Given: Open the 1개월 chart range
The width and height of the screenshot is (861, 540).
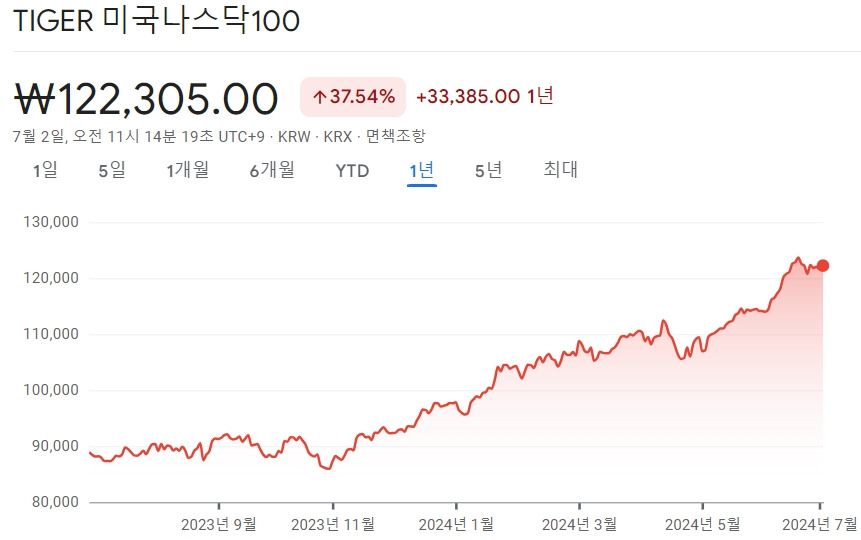Looking at the screenshot, I should (x=188, y=170).
